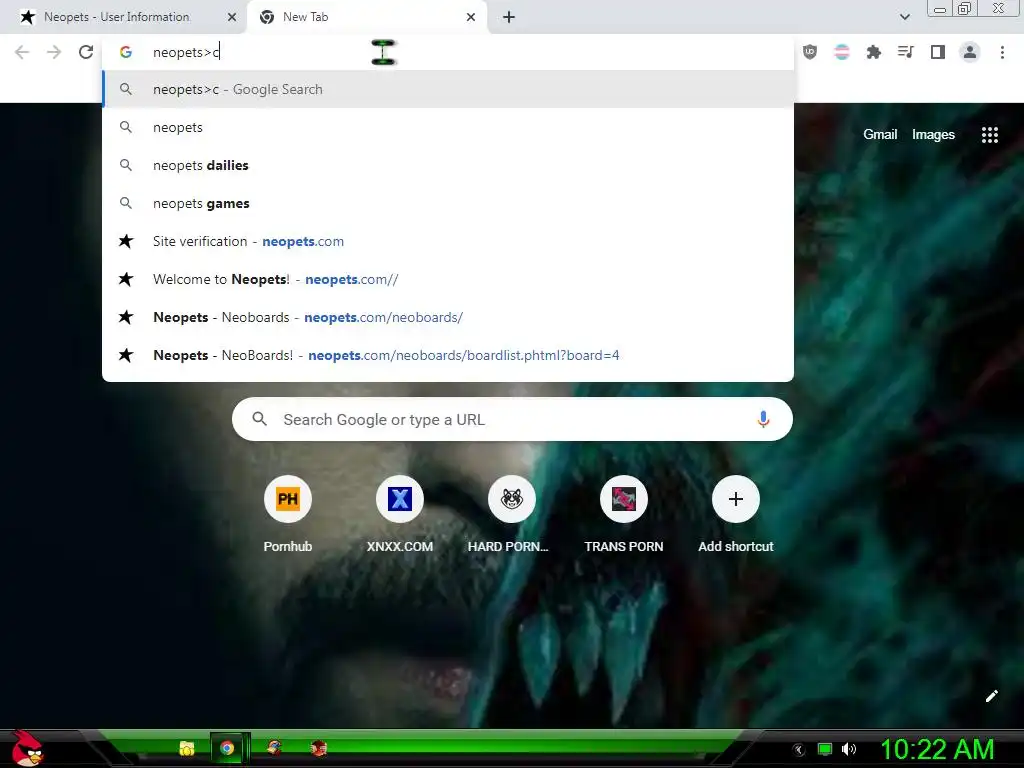The width and height of the screenshot is (1024, 768).
Task: Click the striped flag extension icon
Action: click(842, 52)
